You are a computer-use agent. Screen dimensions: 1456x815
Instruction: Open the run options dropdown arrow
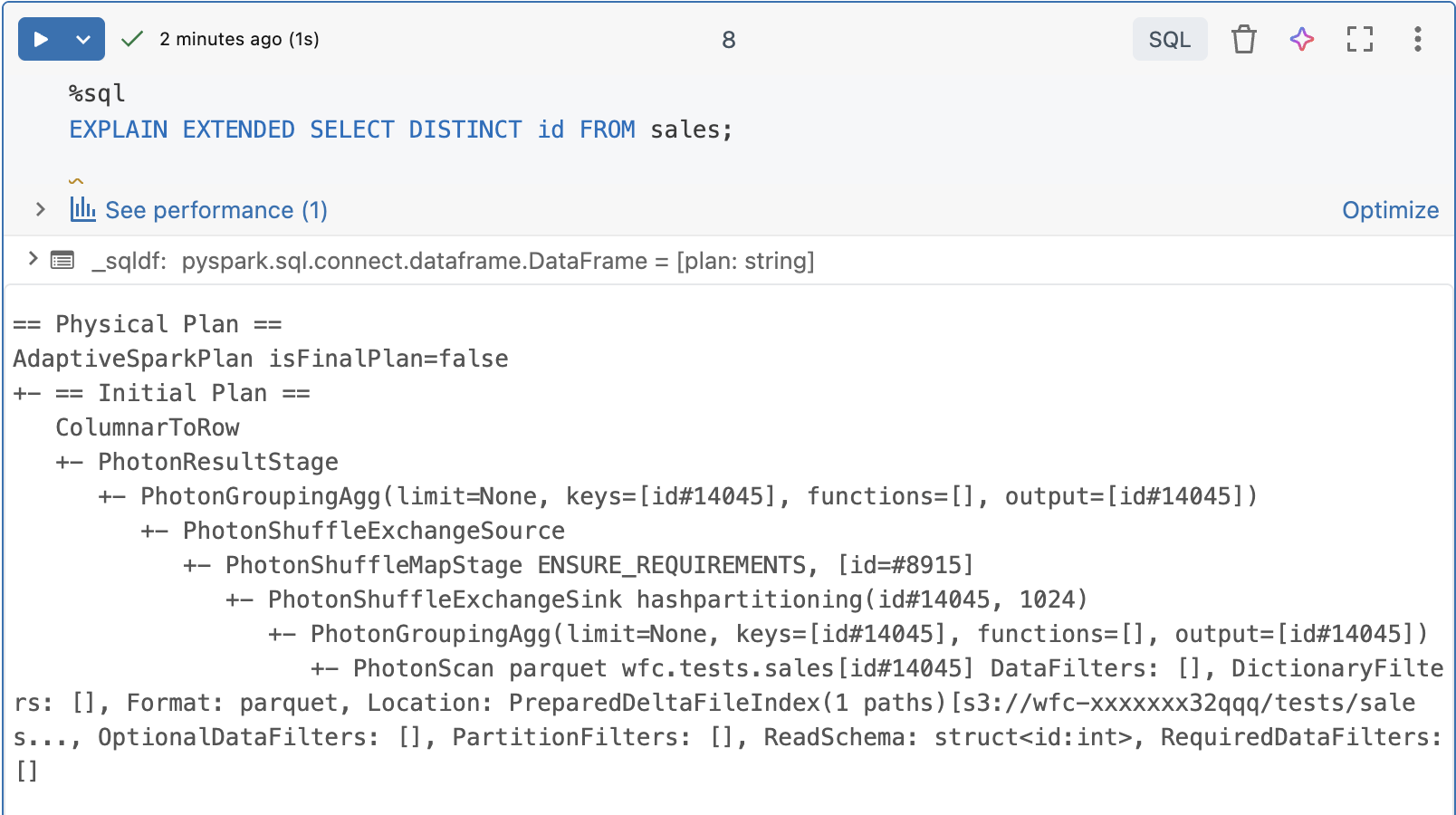point(83,39)
